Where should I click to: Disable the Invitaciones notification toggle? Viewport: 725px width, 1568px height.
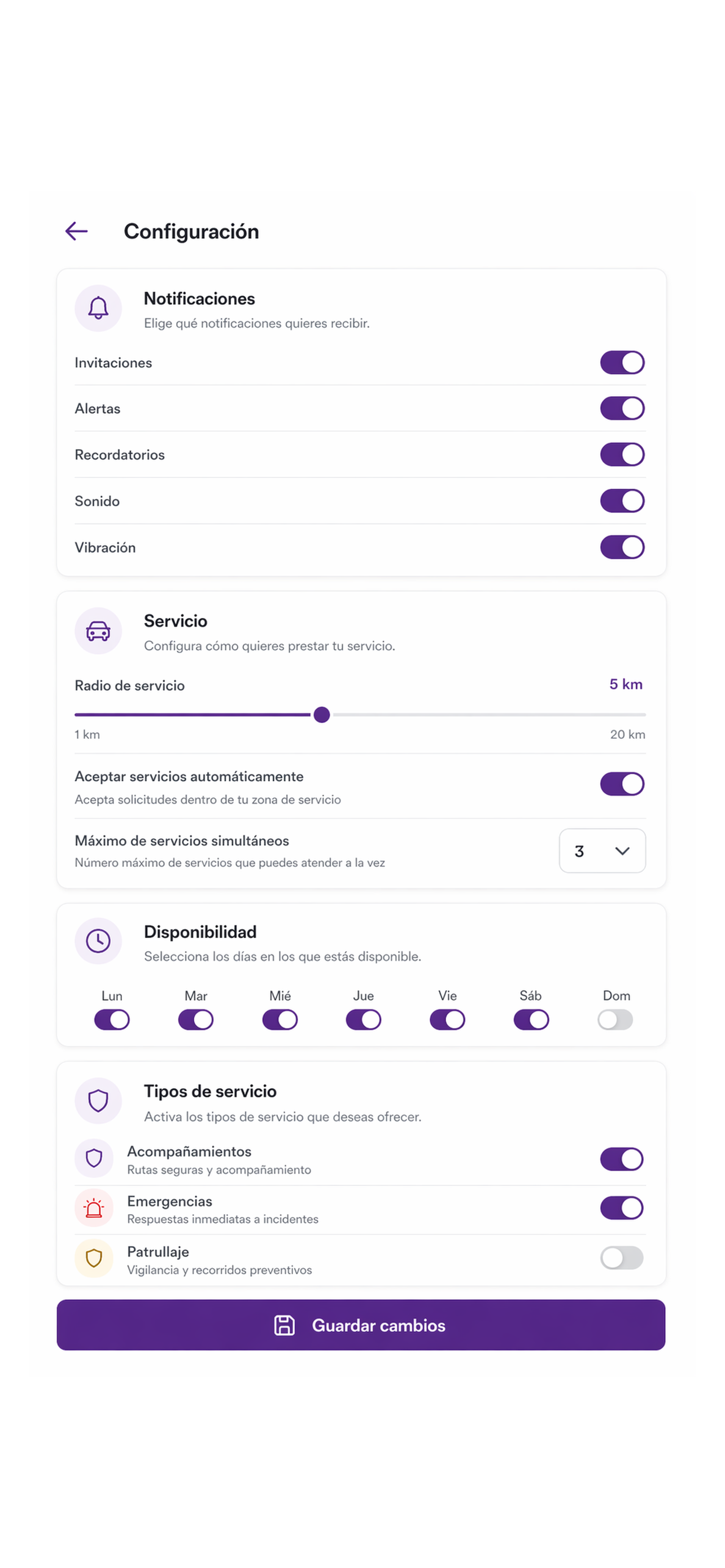coord(622,362)
